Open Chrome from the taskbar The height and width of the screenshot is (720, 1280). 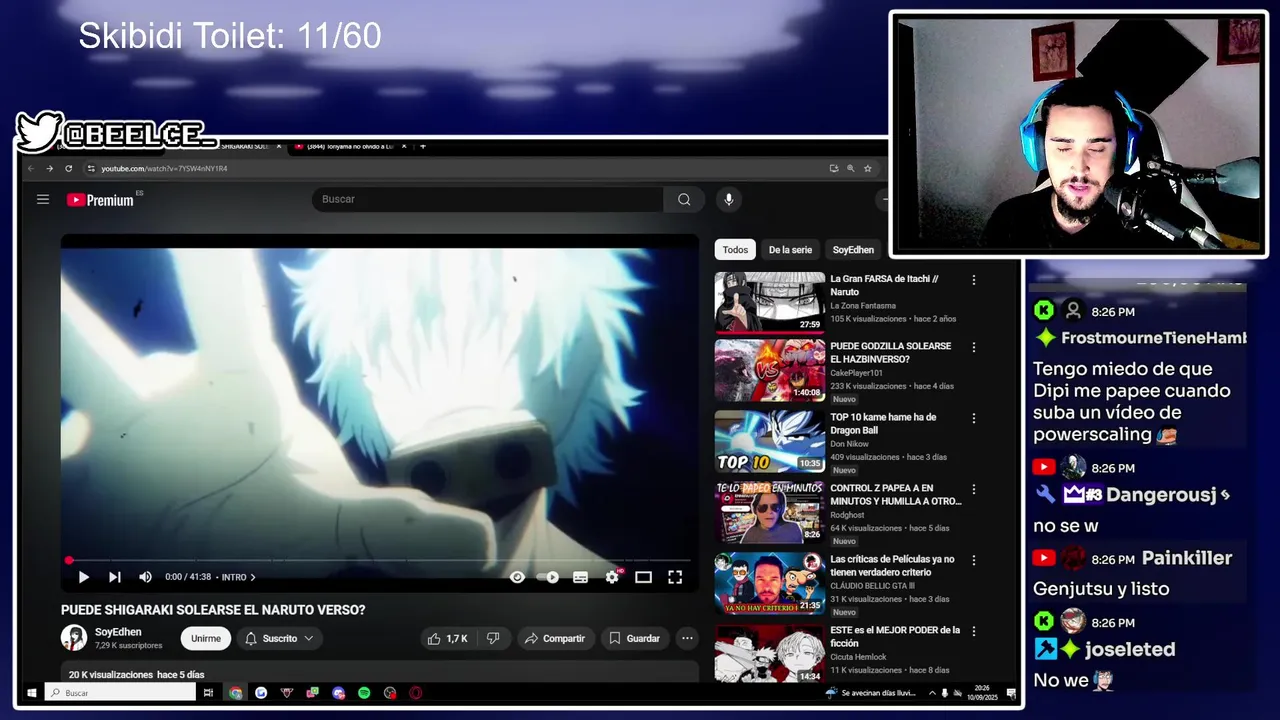tap(235, 692)
